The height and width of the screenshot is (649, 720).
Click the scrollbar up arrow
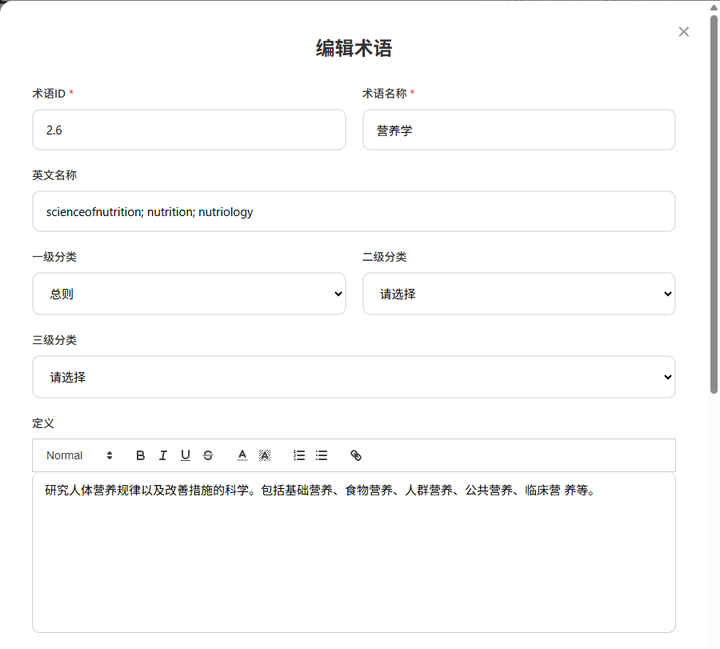tap(714, 8)
